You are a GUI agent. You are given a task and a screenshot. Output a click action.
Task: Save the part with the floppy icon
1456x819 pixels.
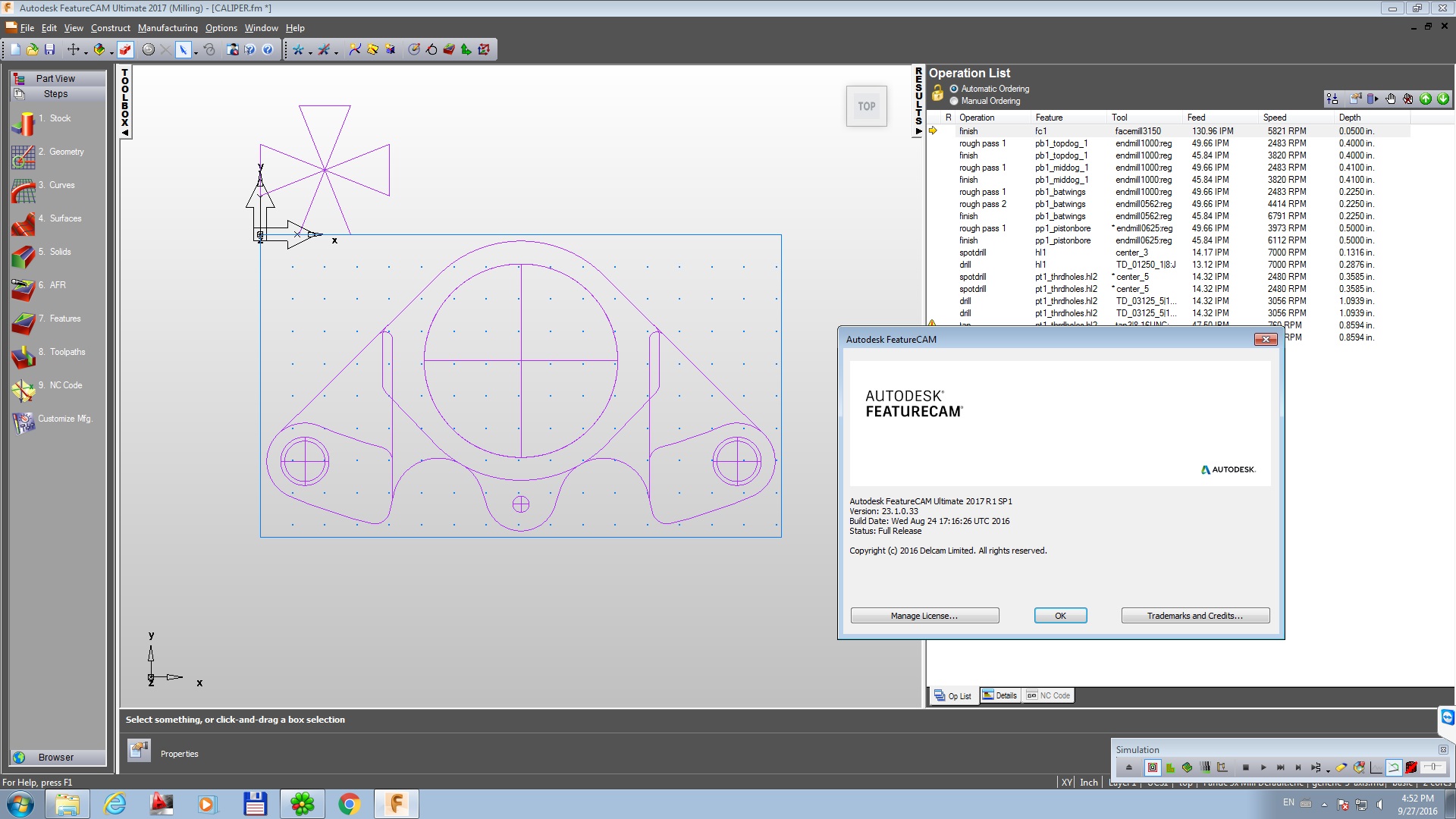[49, 49]
